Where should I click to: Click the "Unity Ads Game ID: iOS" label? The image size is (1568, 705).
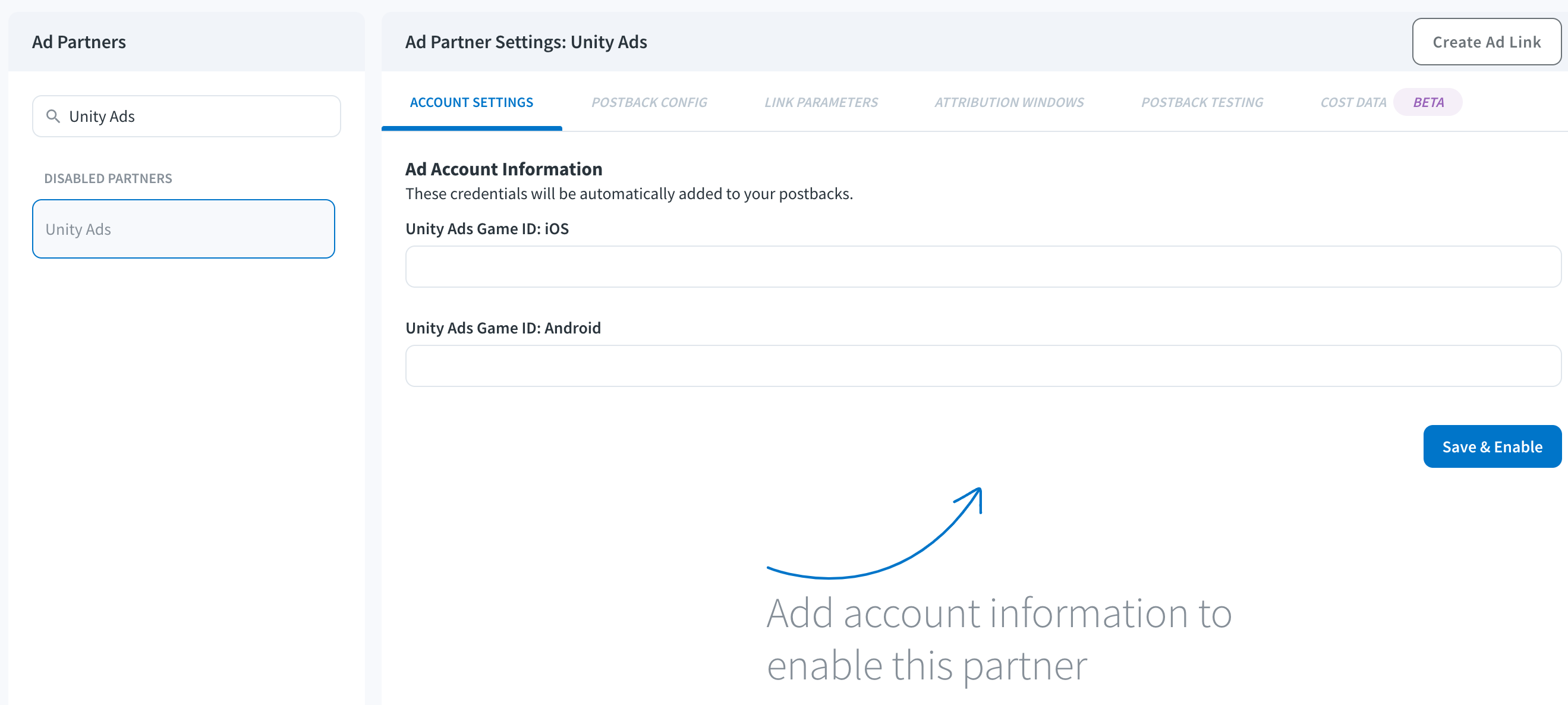[487, 228]
